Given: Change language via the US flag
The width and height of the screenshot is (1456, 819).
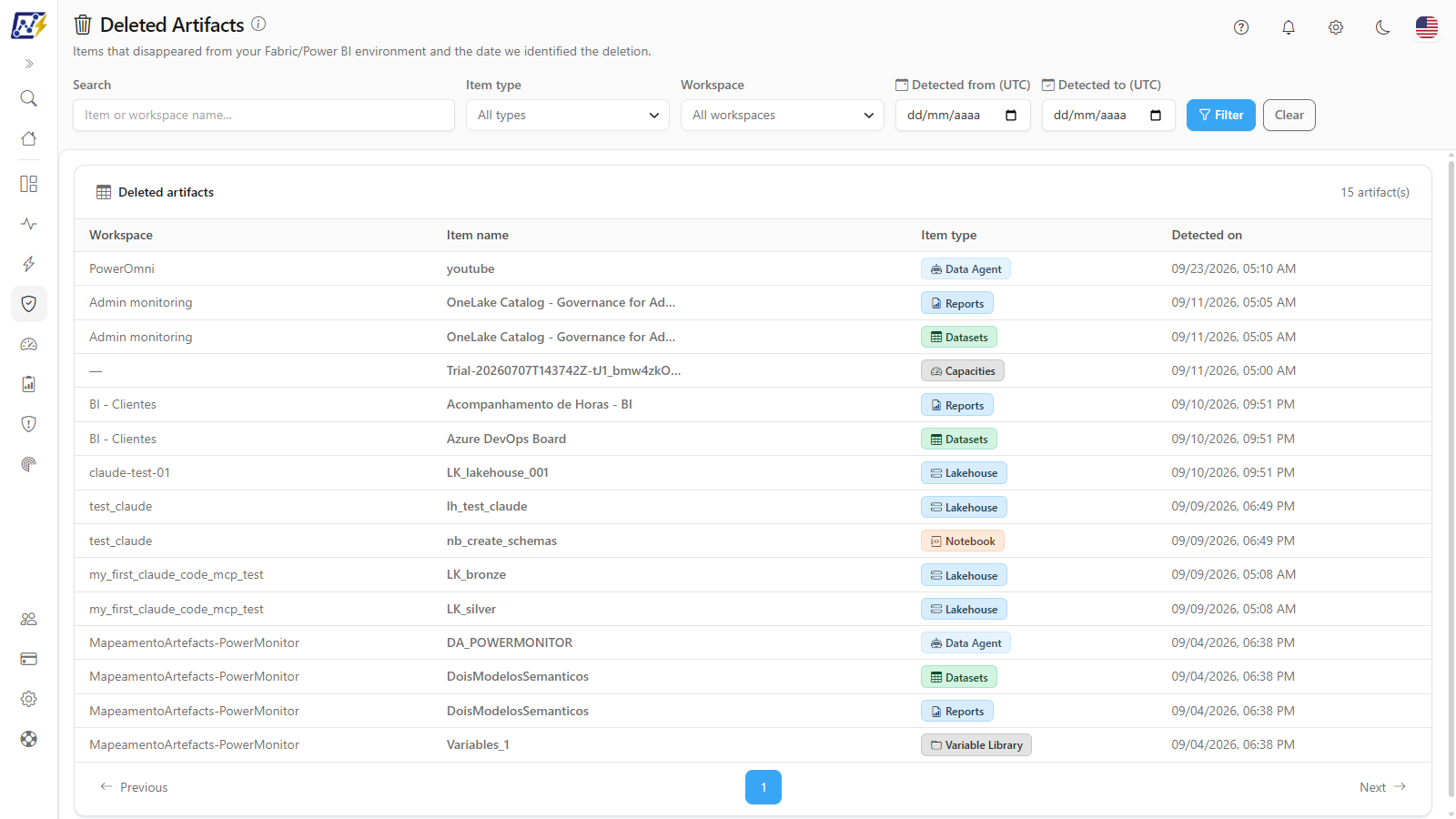Looking at the screenshot, I should point(1427,27).
